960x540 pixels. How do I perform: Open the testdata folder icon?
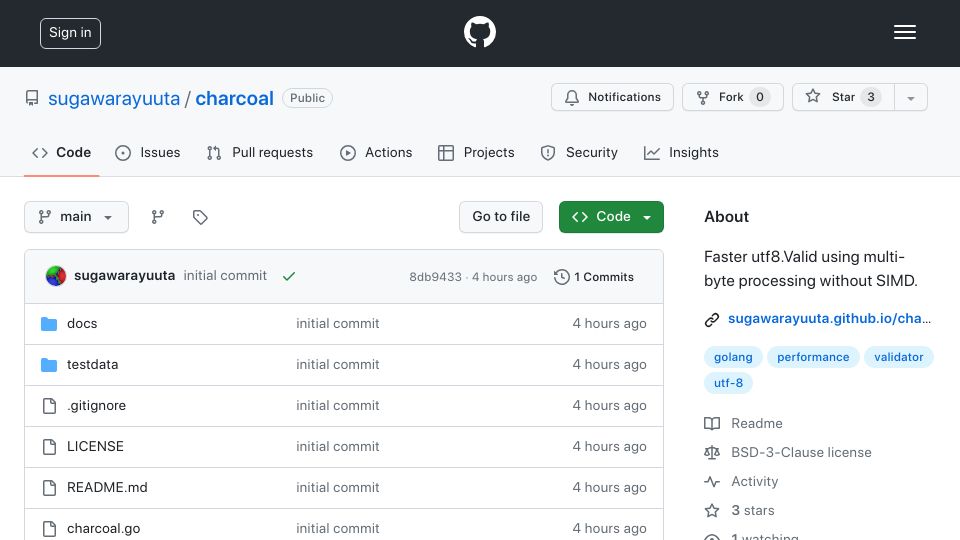[49, 364]
